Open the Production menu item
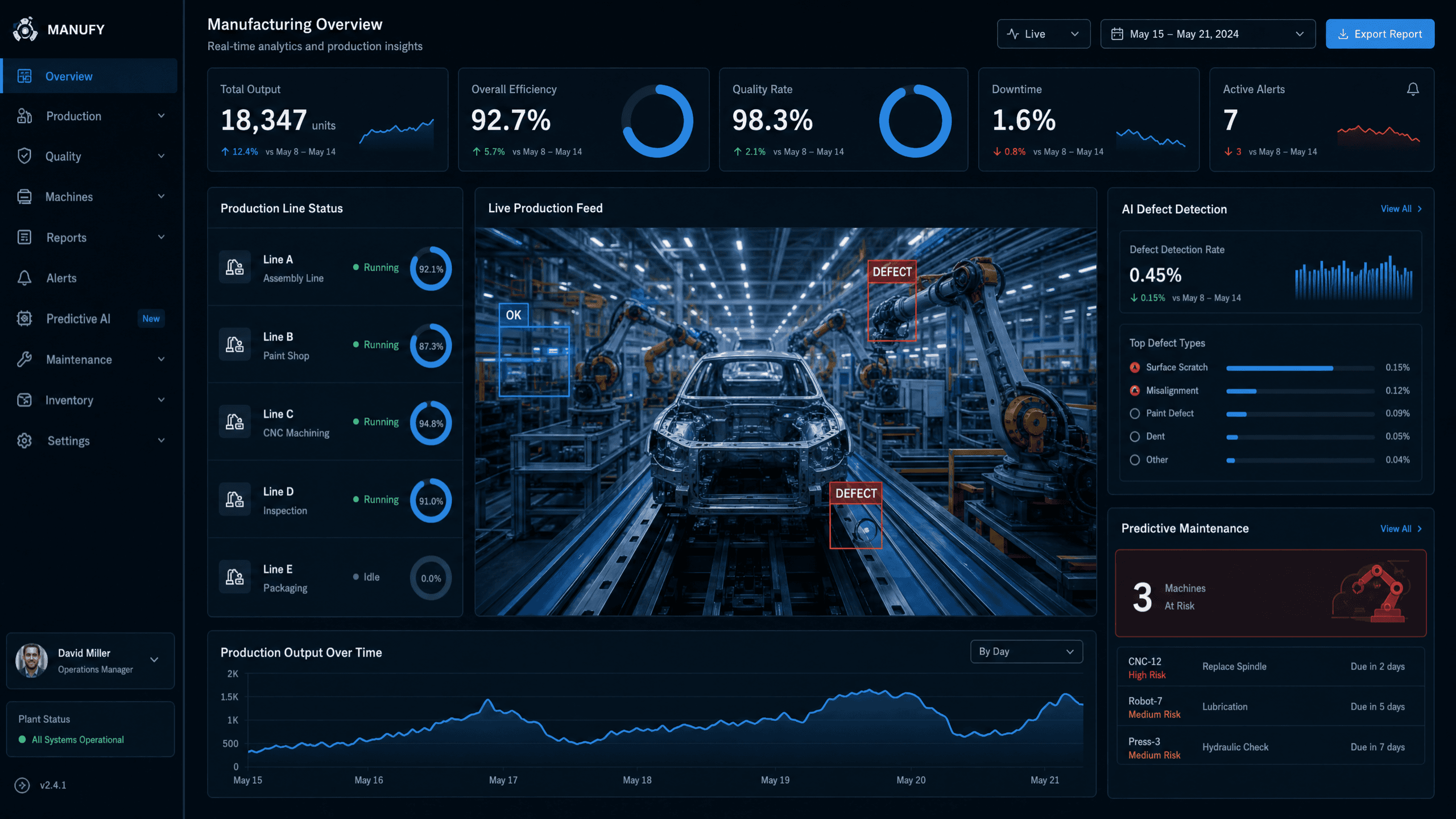The width and height of the screenshot is (1456, 819). [90, 116]
